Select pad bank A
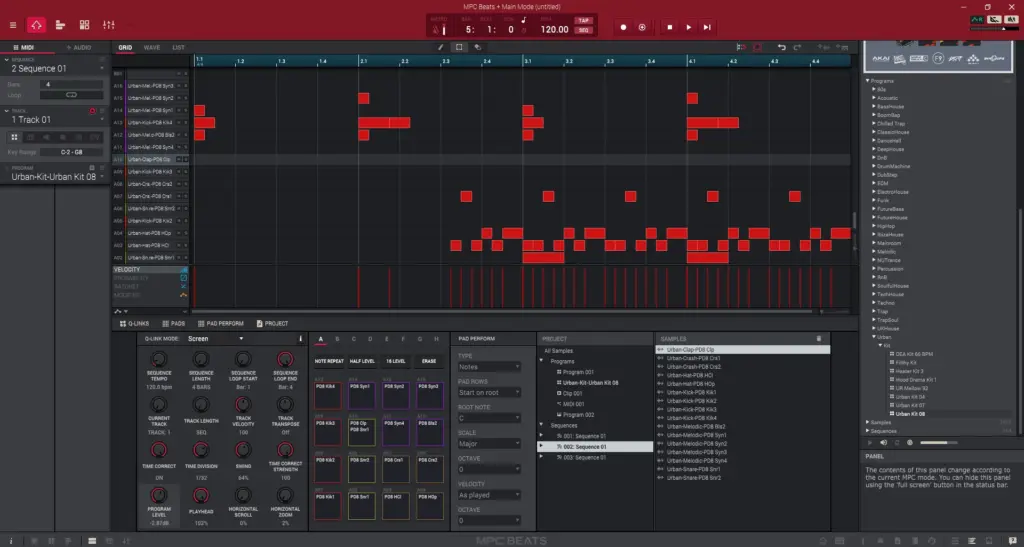 tap(321, 339)
